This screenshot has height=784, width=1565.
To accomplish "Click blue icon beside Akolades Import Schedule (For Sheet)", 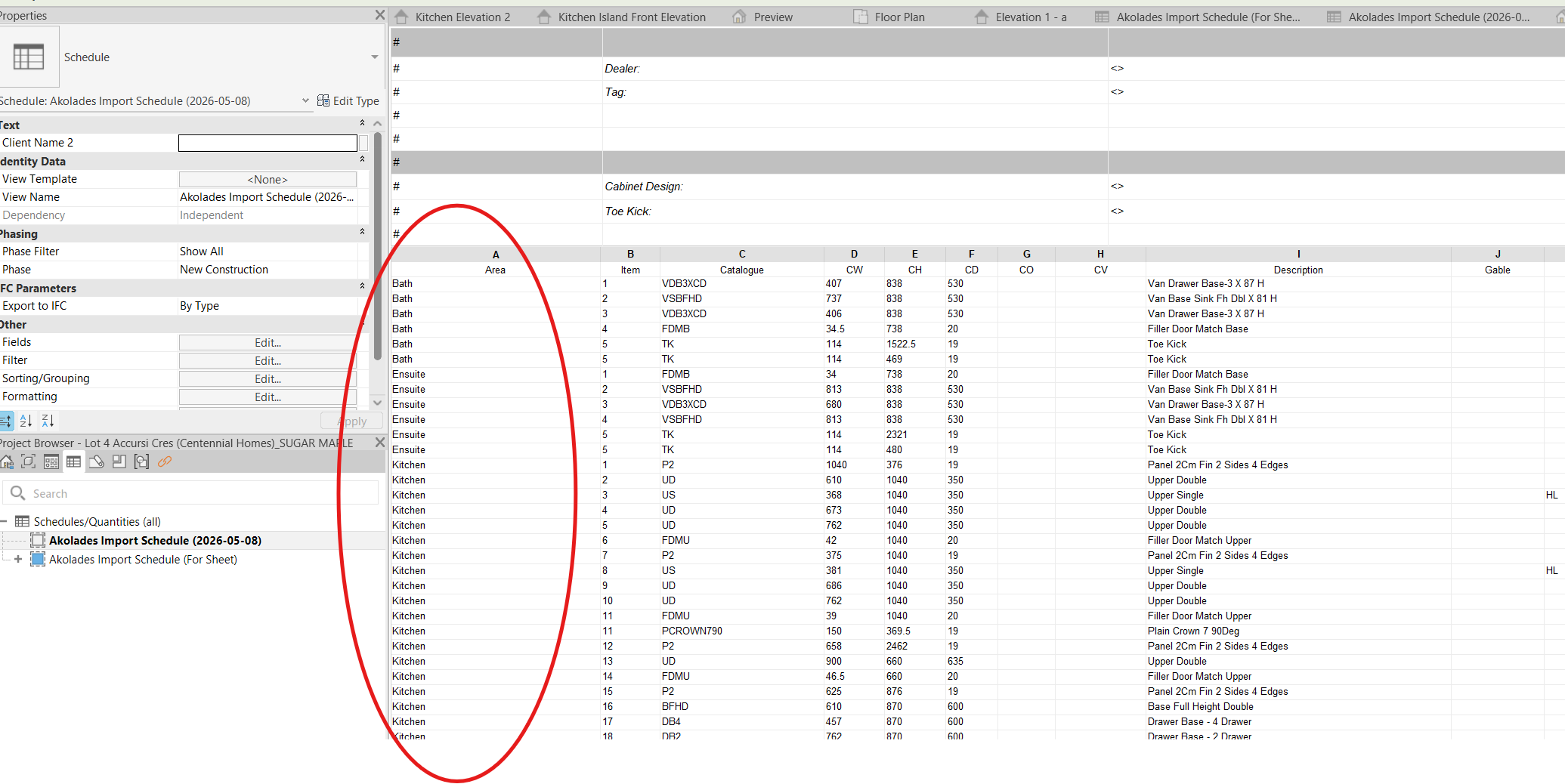I will tap(38, 559).
